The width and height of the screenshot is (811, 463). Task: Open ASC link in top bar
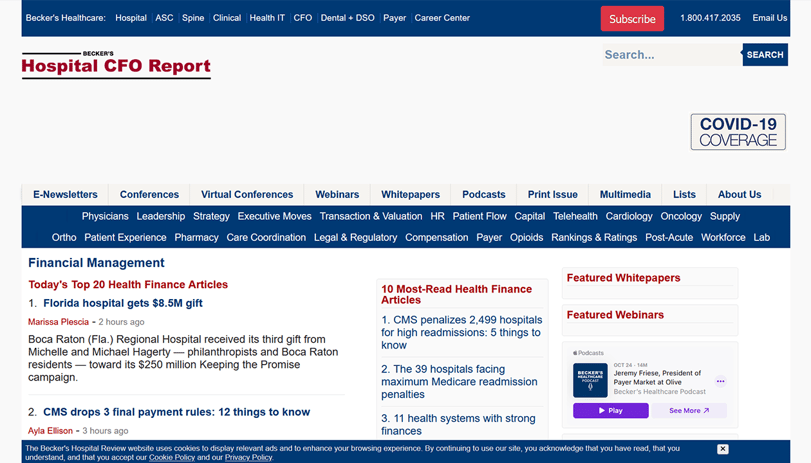coord(164,18)
